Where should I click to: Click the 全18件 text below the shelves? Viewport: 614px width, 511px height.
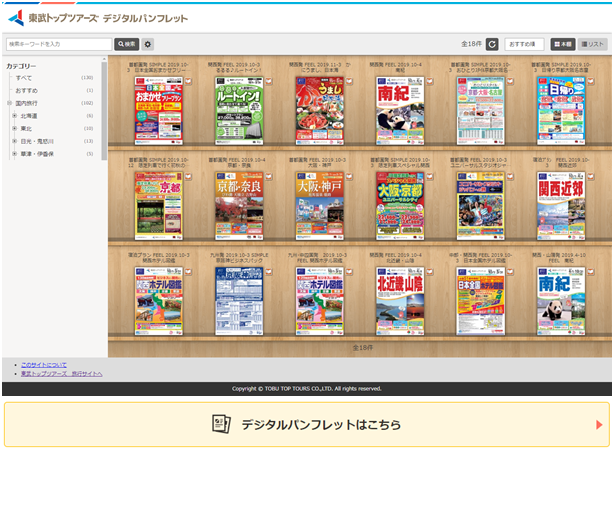point(363,347)
